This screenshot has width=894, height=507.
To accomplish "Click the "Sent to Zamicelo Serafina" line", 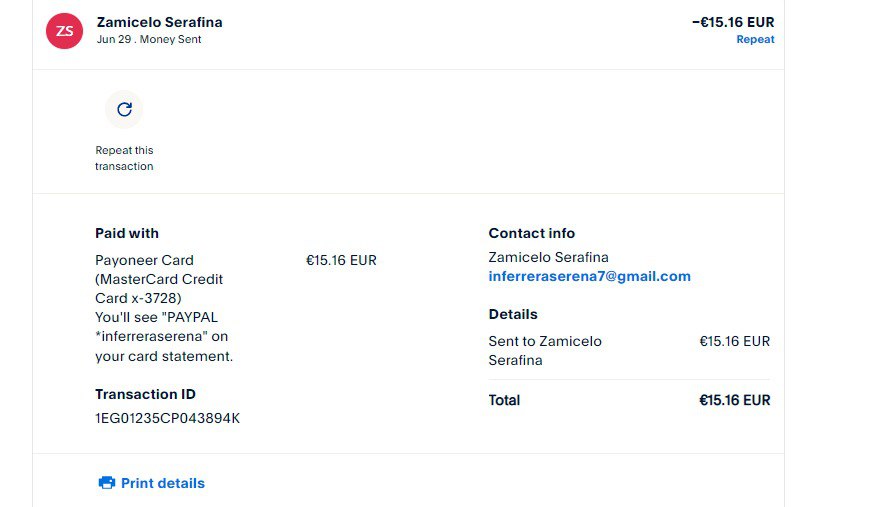I will (x=545, y=350).
